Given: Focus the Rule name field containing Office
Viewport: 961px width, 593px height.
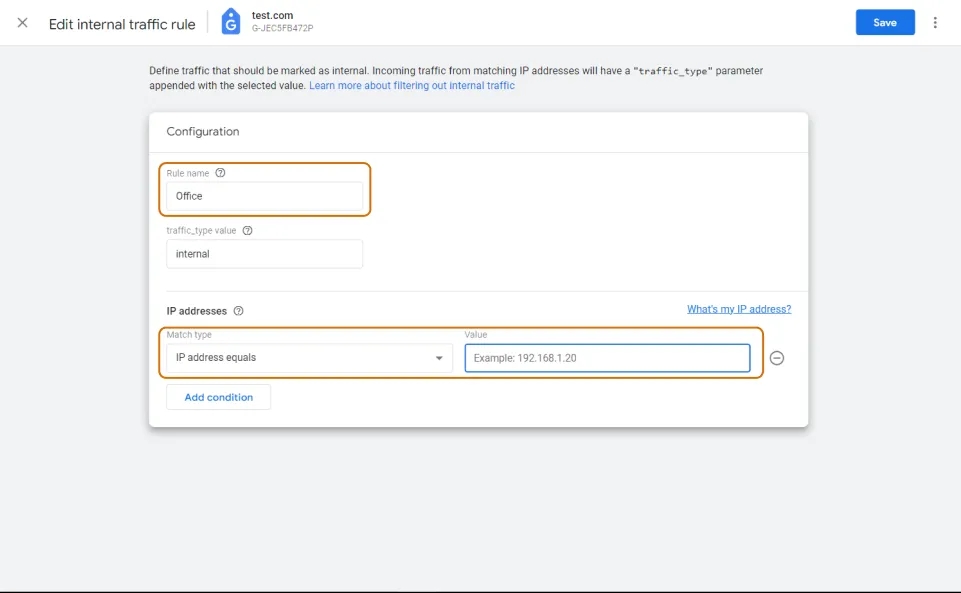Looking at the screenshot, I should coord(264,196).
